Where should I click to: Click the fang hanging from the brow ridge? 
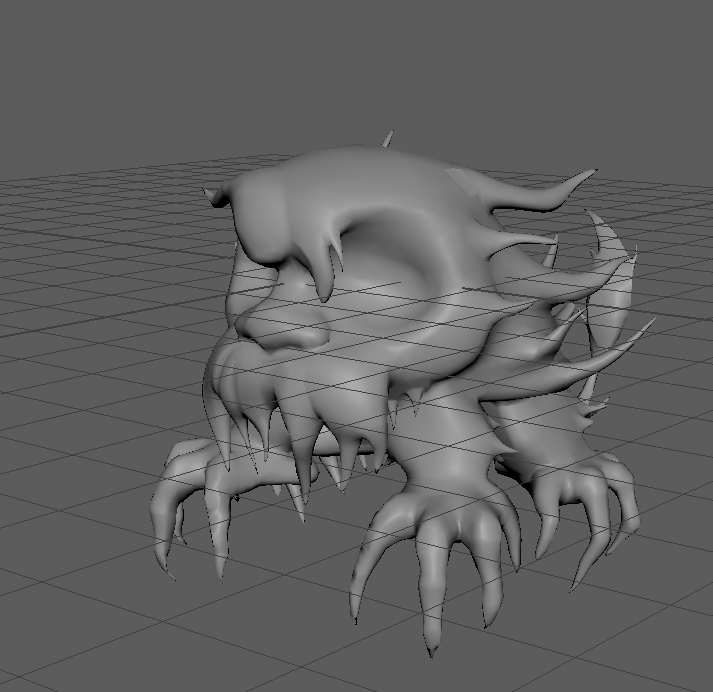pos(325,272)
